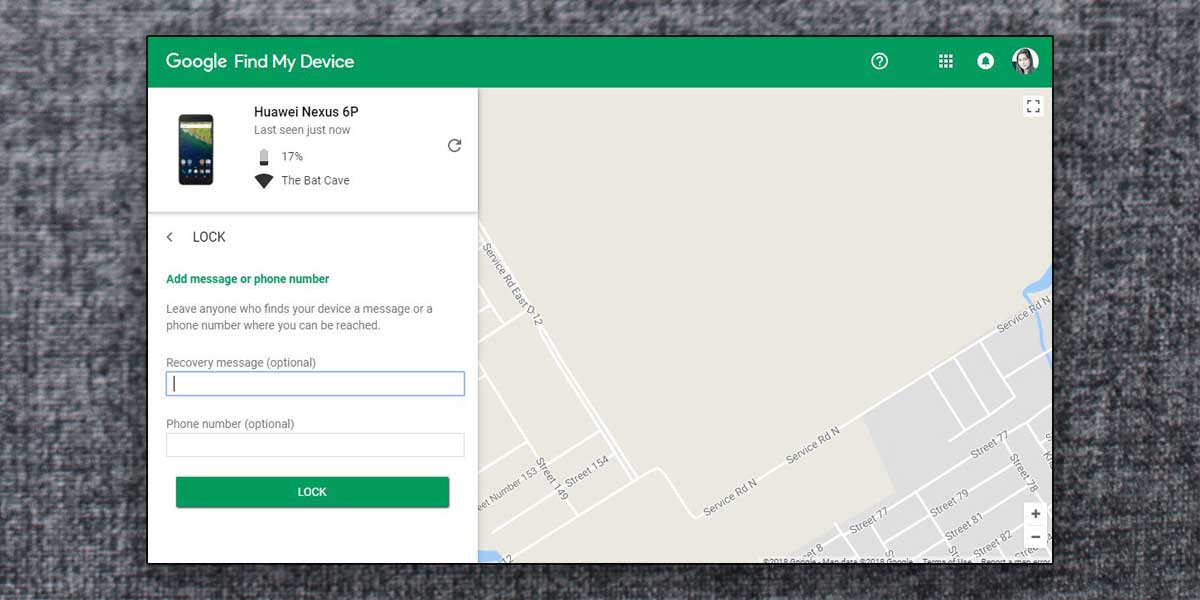Open the account profile avatar
1200x600 pixels.
(x=1025, y=61)
